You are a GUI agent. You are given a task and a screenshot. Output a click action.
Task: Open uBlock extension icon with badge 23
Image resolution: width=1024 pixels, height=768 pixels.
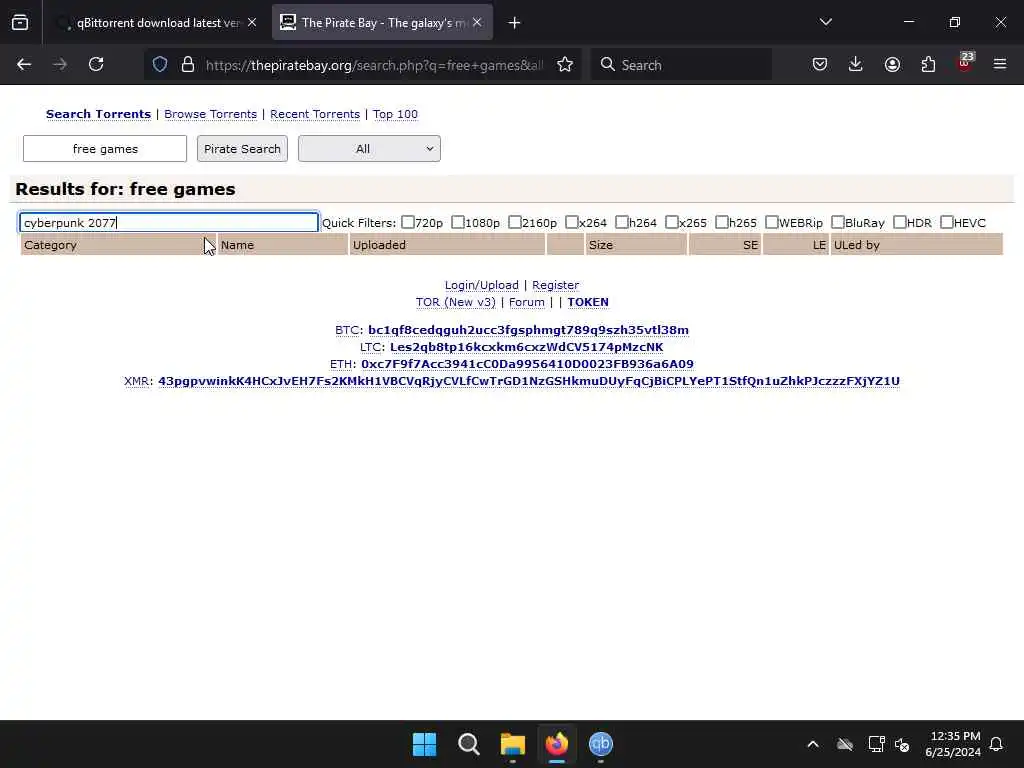pos(965,63)
